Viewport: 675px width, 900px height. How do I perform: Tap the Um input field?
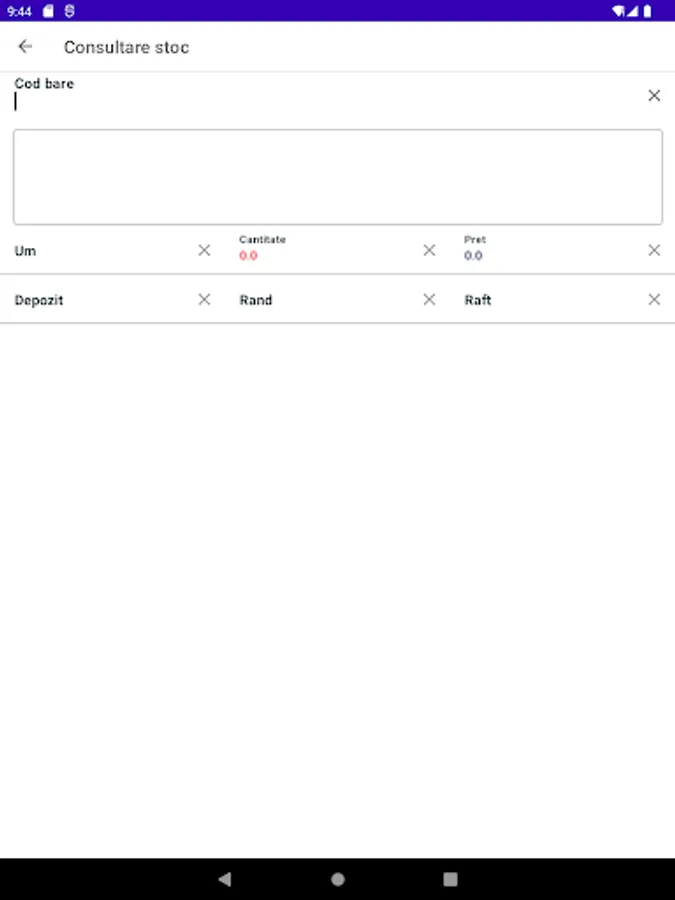tap(100, 251)
